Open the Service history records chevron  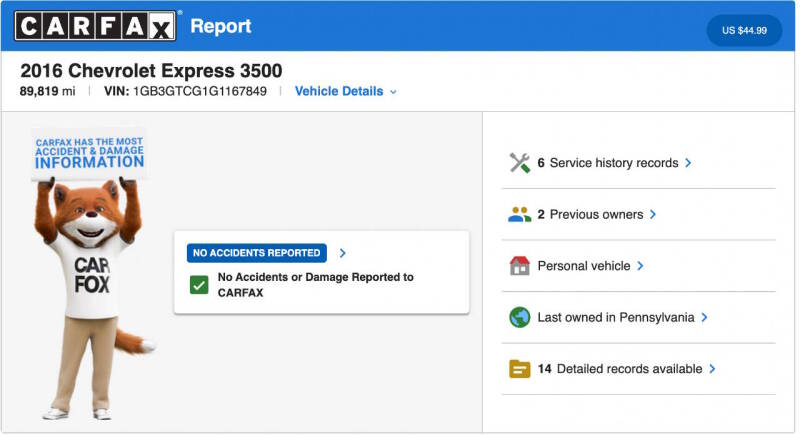tap(688, 163)
